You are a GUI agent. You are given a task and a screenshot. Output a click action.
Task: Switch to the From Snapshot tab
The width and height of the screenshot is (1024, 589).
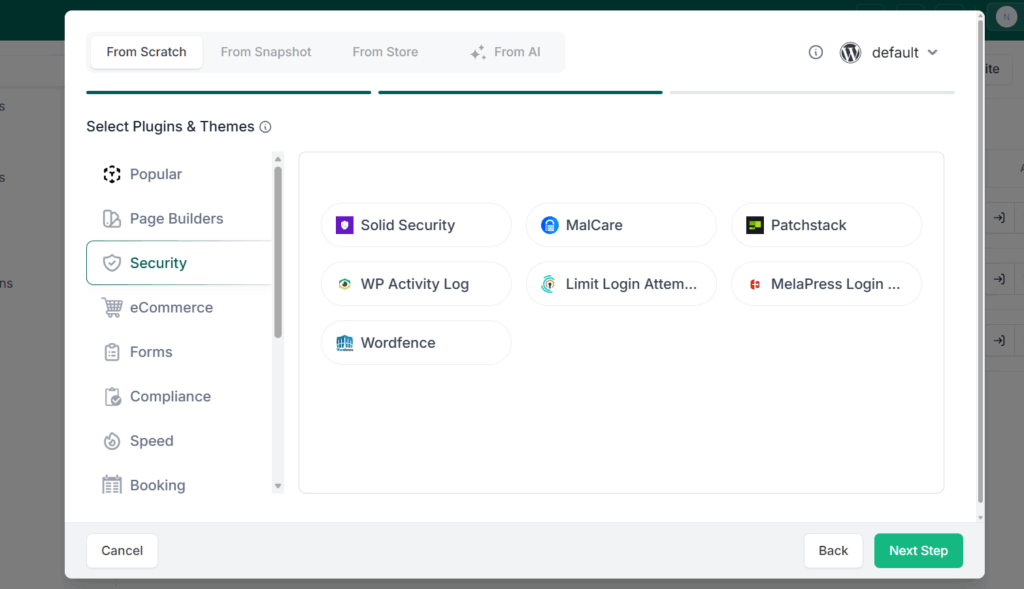[266, 52]
